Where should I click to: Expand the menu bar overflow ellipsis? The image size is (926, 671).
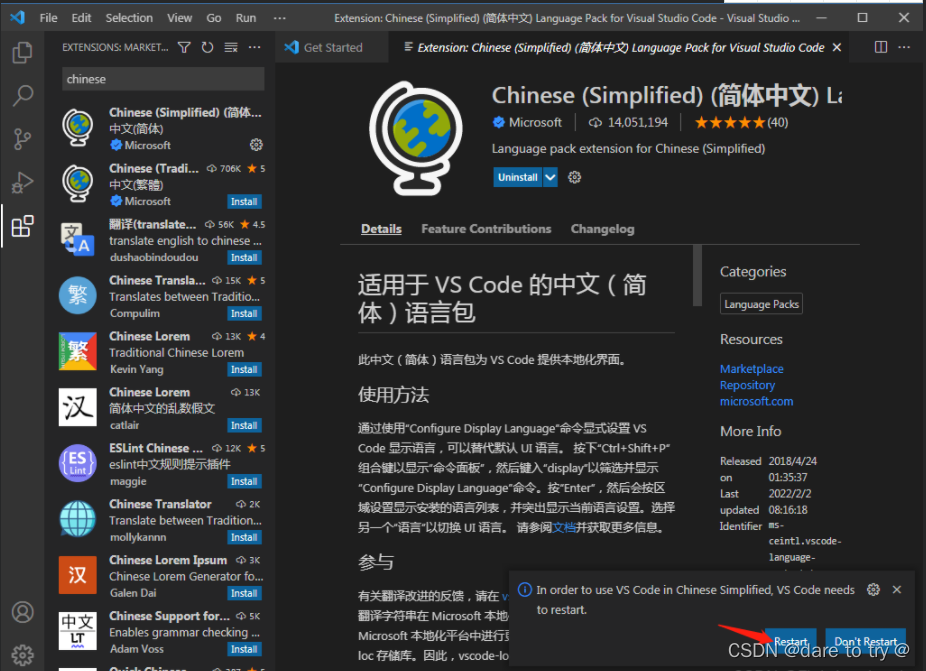(x=278, y=18)
